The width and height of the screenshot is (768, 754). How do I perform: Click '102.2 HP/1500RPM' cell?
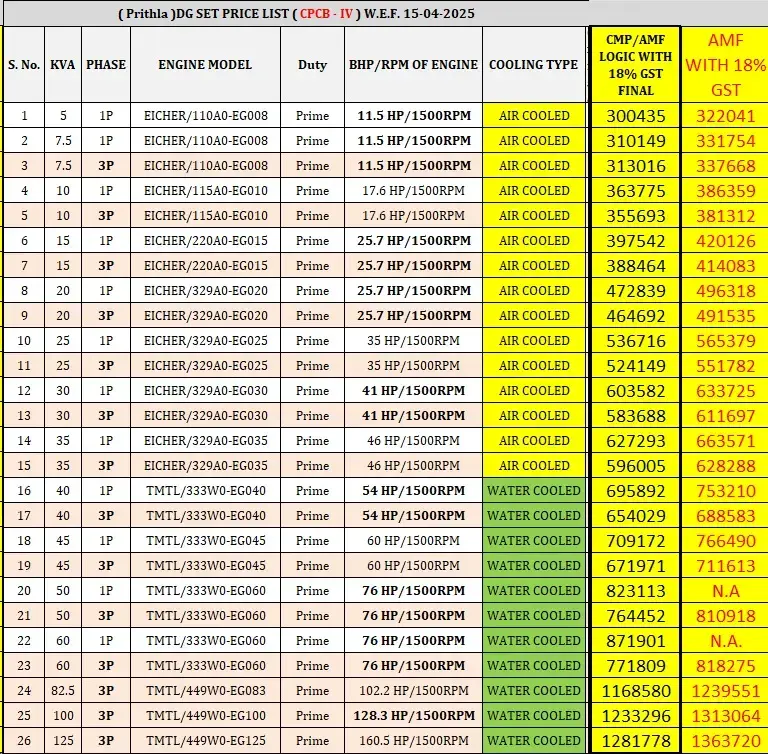click(413, 690)
